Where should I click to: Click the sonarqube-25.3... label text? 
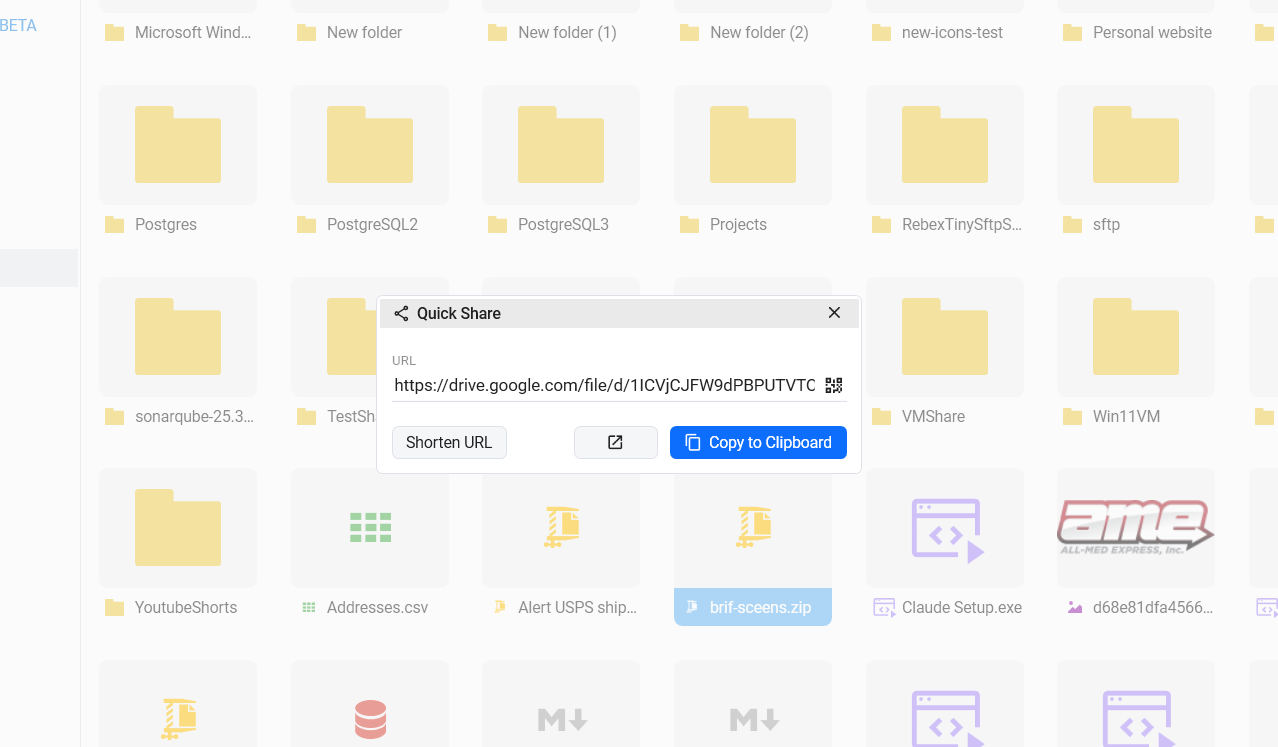click(194, 416)
